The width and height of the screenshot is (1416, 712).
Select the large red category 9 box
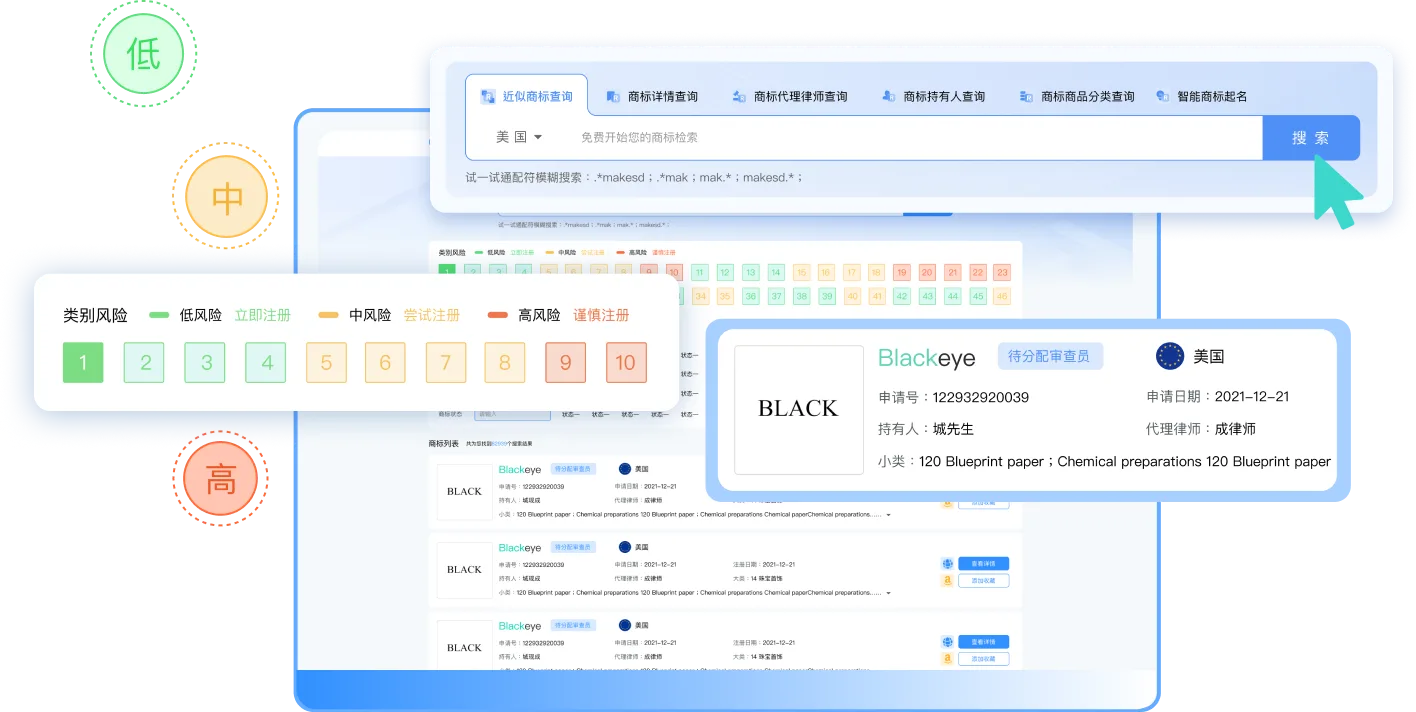[566, 362]
